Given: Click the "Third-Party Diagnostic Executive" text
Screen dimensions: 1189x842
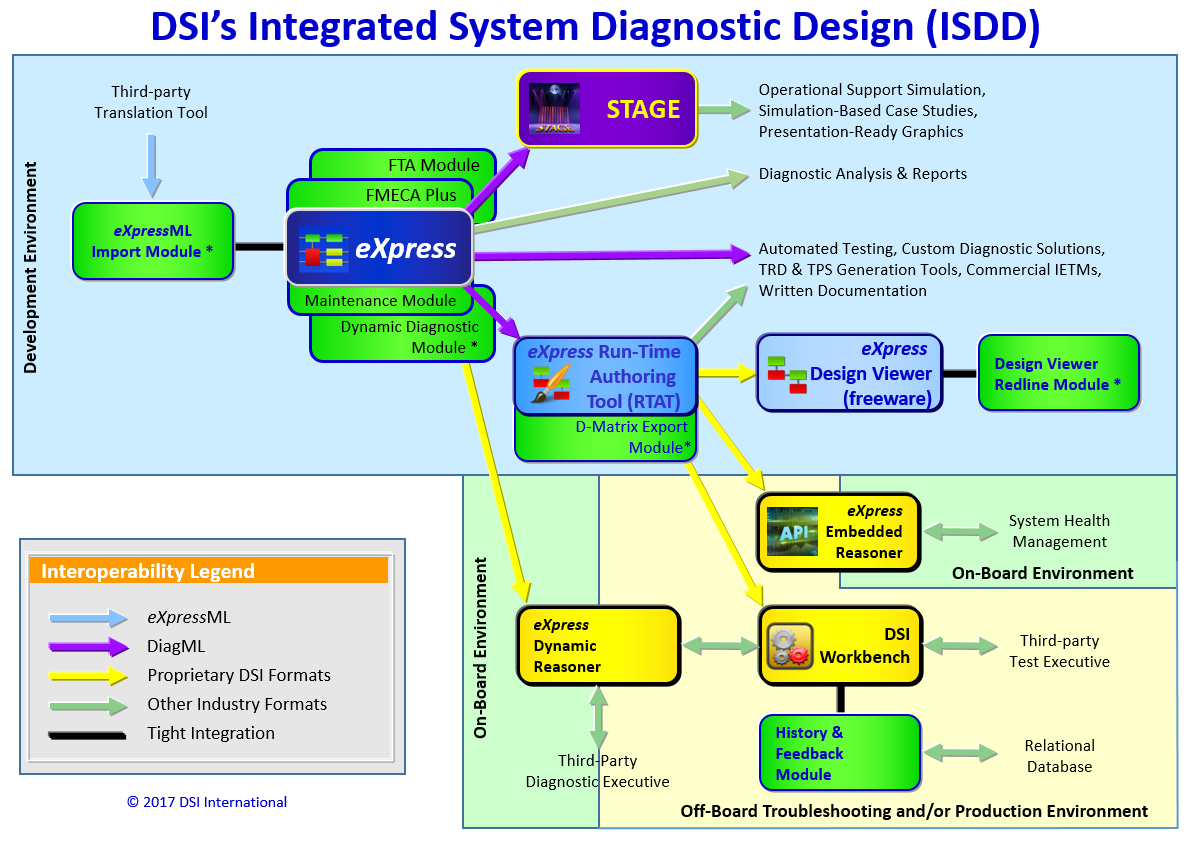Looking at the screenshot, I should [x=598, y=771].
